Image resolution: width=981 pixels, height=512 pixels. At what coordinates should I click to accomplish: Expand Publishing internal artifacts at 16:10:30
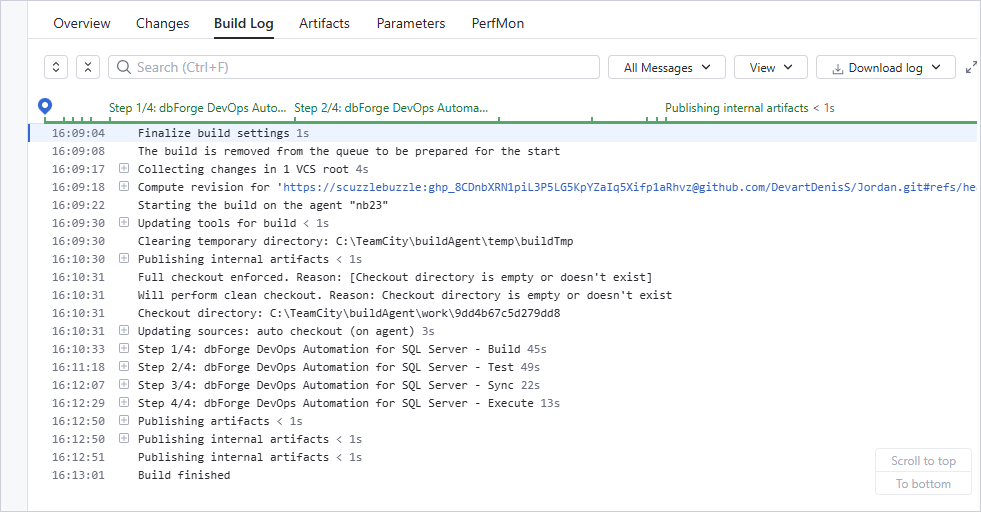tap(124, 259)
